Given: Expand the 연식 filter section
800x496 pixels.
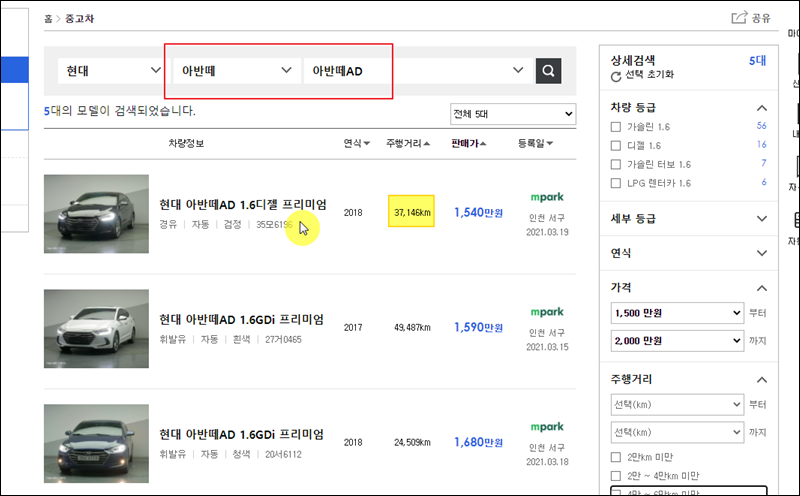Looking at the screenshot, I should [x=762, y=253].
